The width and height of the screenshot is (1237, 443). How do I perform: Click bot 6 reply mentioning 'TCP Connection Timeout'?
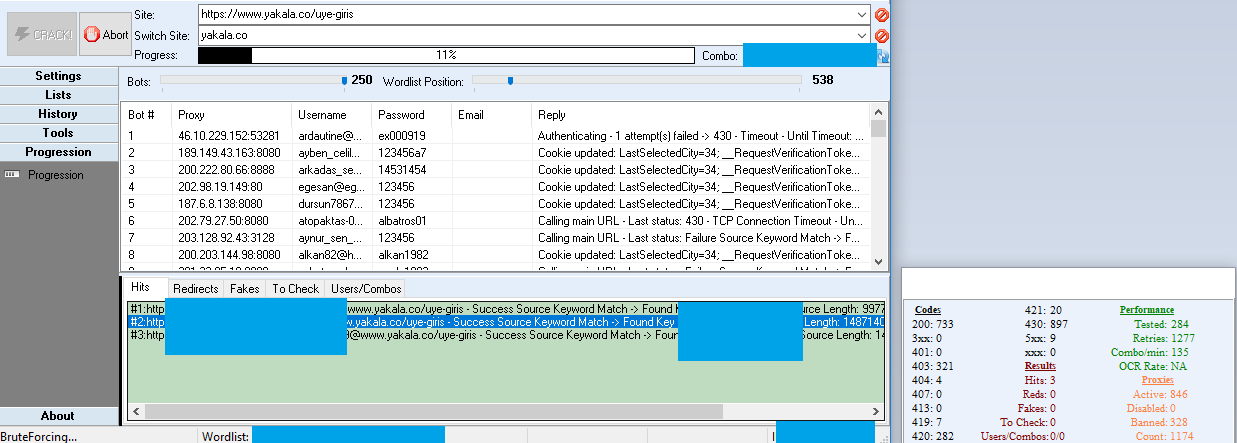[x=701, y=220]
